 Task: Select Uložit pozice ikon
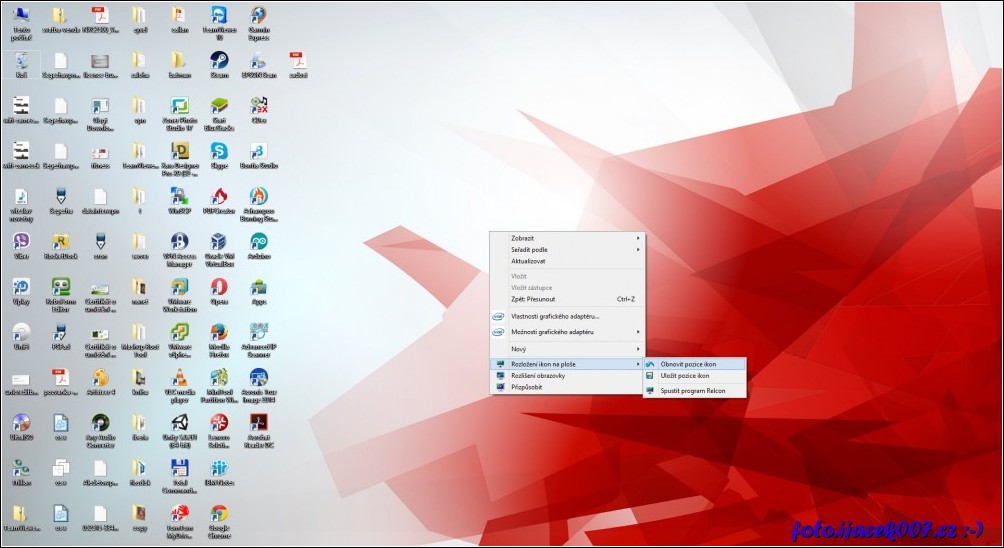point(685,375)
